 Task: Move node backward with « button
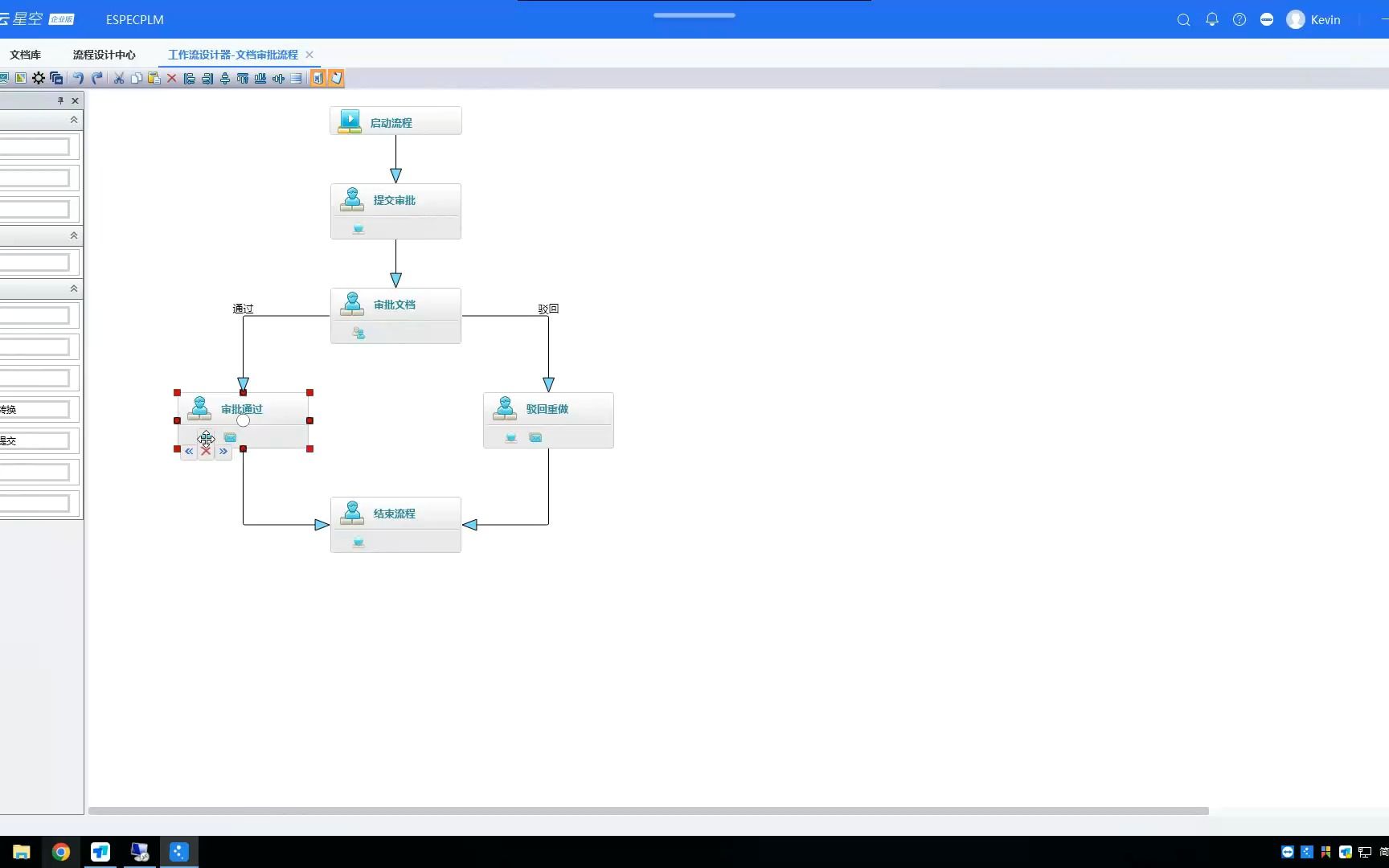coord(189,452)
